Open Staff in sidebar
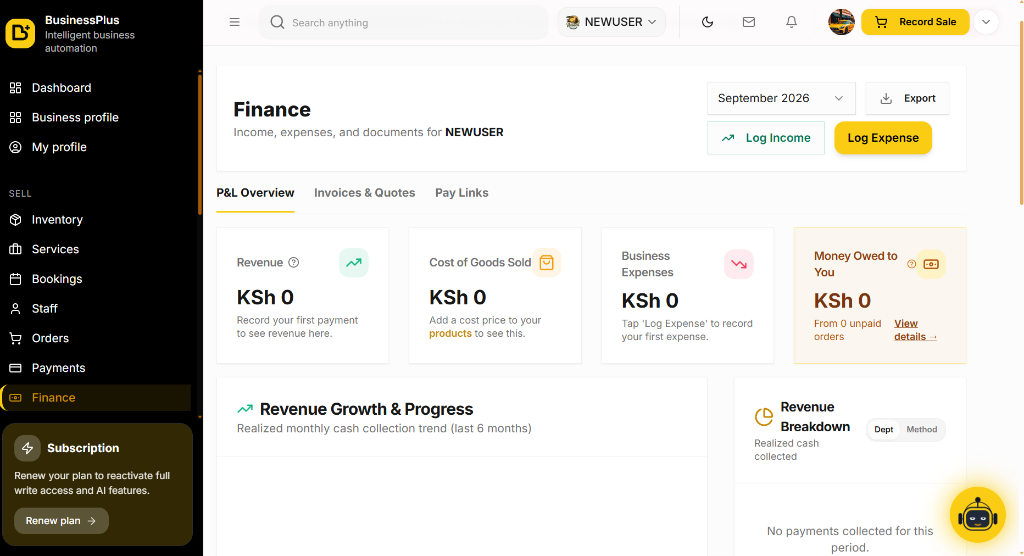This screenshot has width=1024, height=556. (x=98, y=308)
